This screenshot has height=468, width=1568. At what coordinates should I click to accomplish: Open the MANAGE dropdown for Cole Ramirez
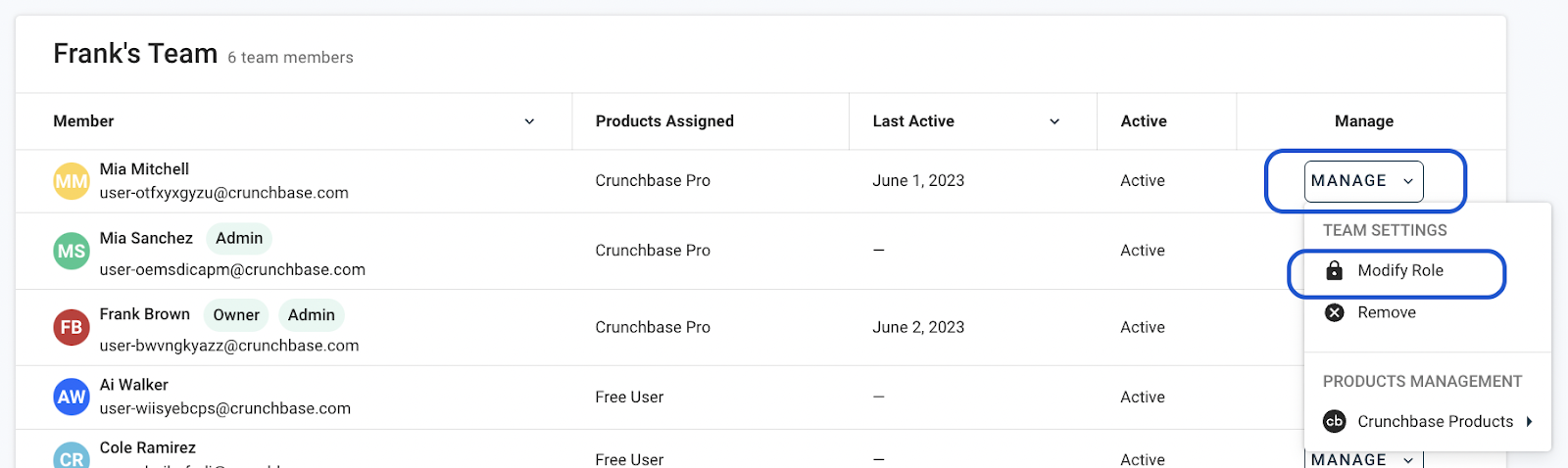[x=1363, y=459]
